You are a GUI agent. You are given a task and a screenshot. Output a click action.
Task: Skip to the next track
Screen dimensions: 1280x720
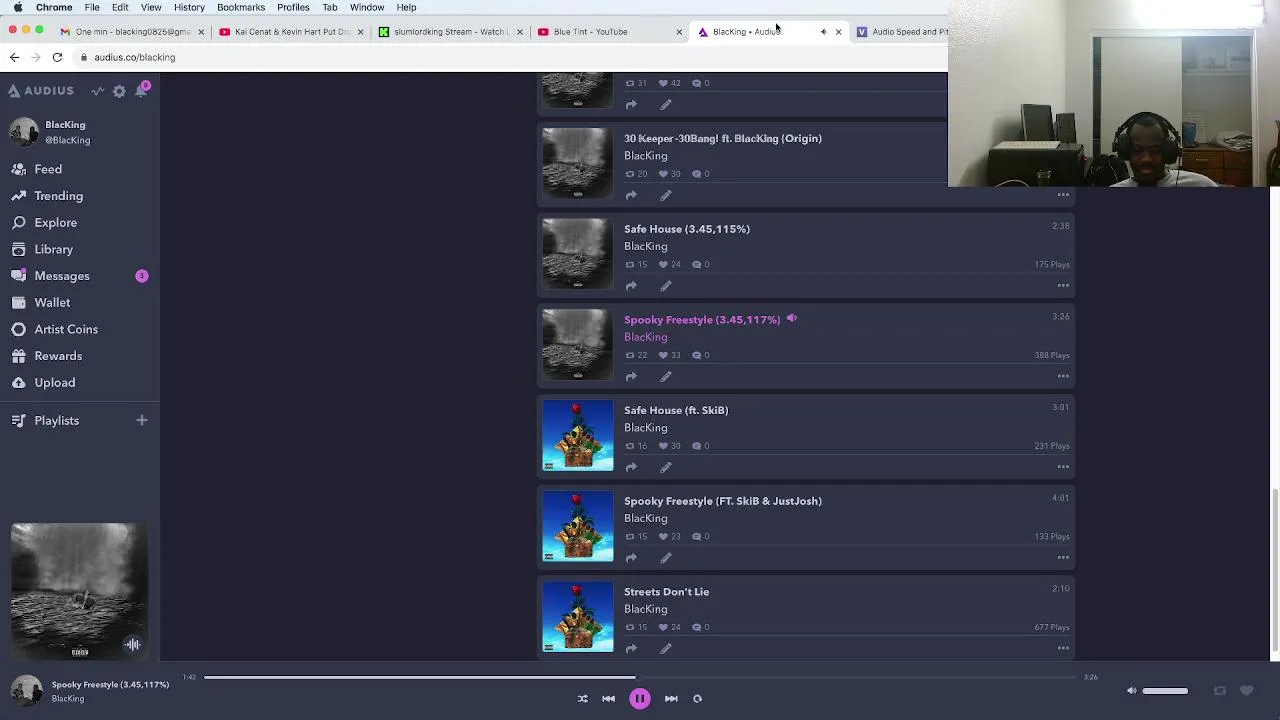671,699
